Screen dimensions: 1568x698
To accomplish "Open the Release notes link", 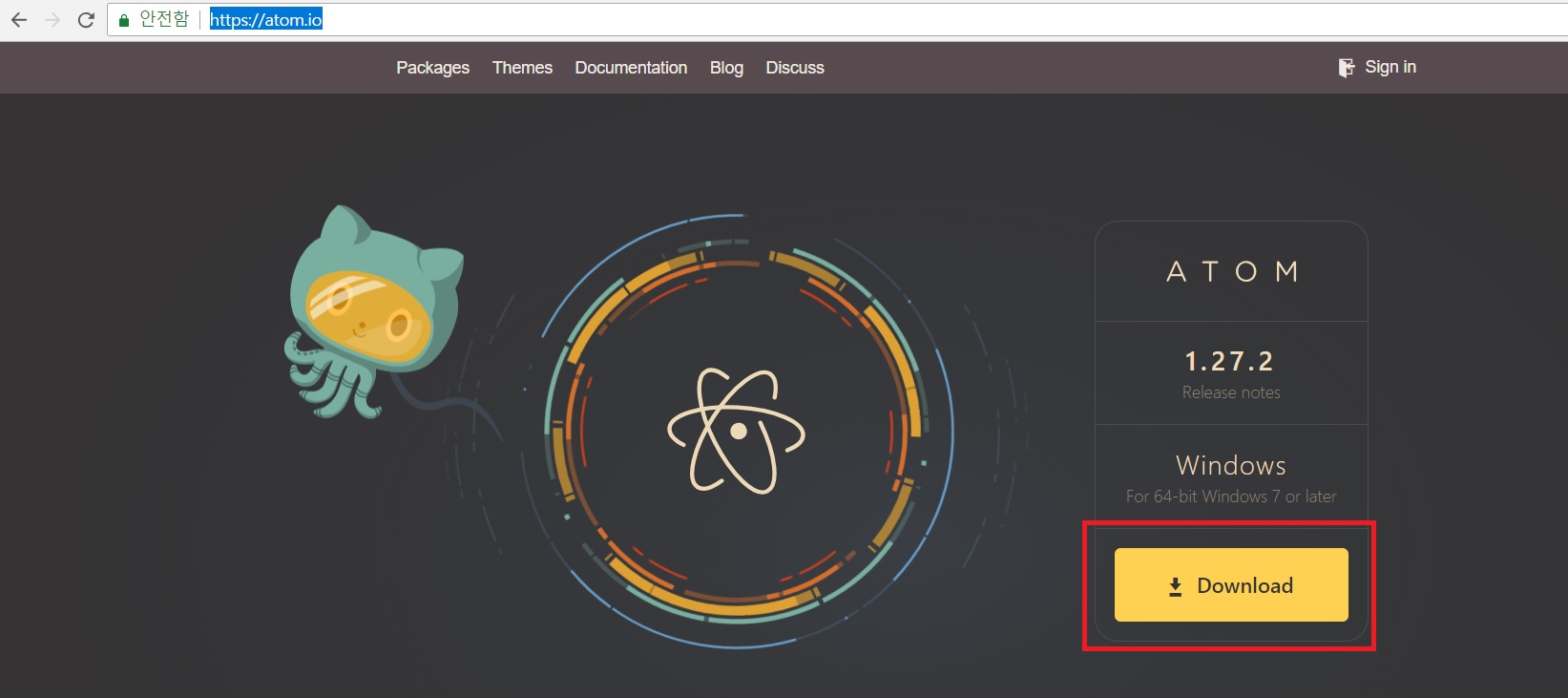I will [x=1231, y=392].
